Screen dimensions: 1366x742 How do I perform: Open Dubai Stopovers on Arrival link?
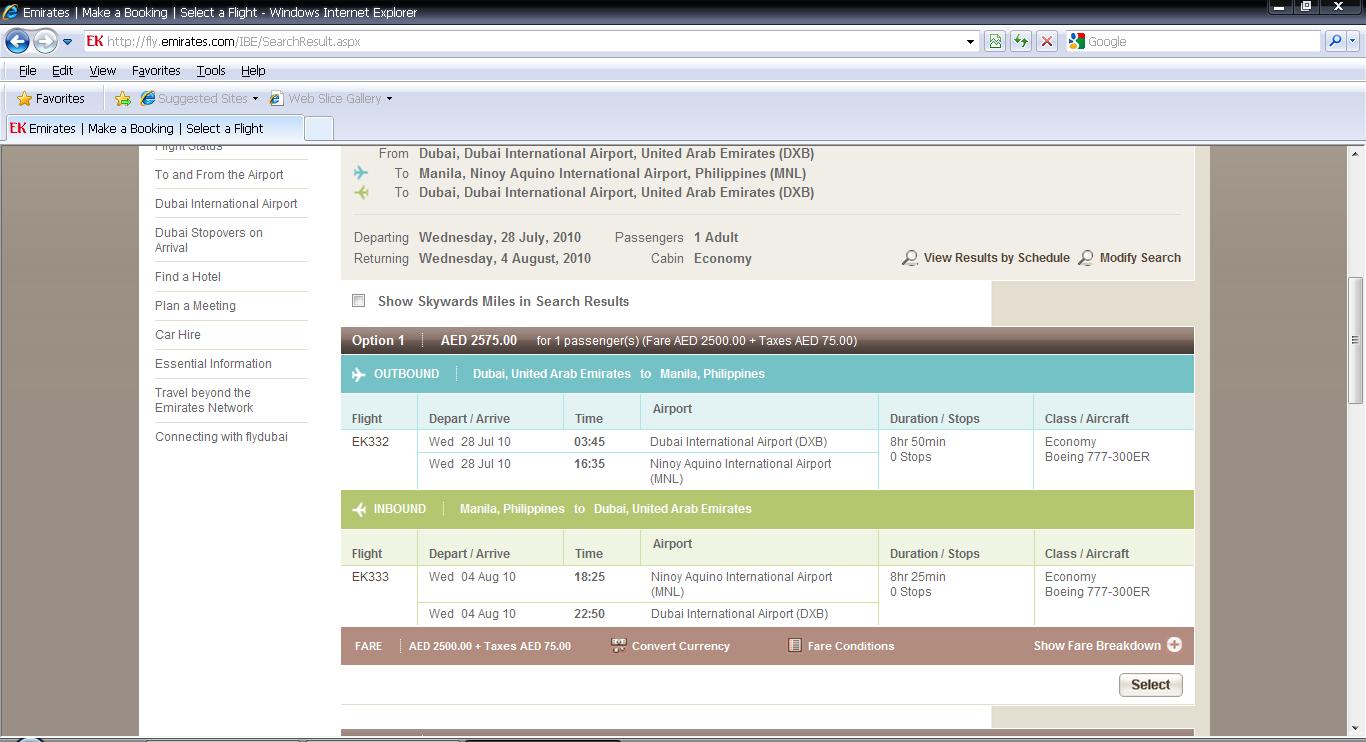209,240
